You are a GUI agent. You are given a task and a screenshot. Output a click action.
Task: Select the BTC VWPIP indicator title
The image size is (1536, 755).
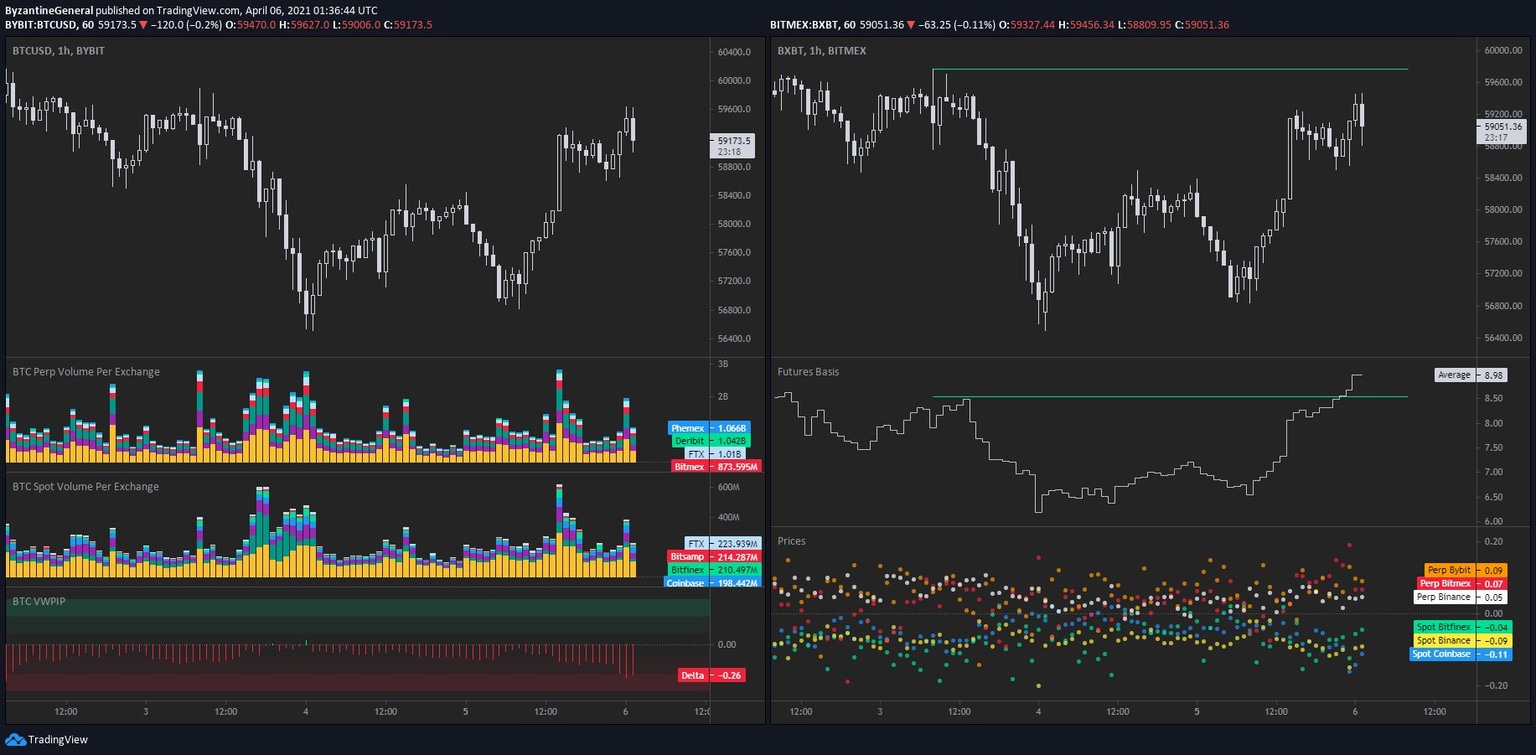38,602
